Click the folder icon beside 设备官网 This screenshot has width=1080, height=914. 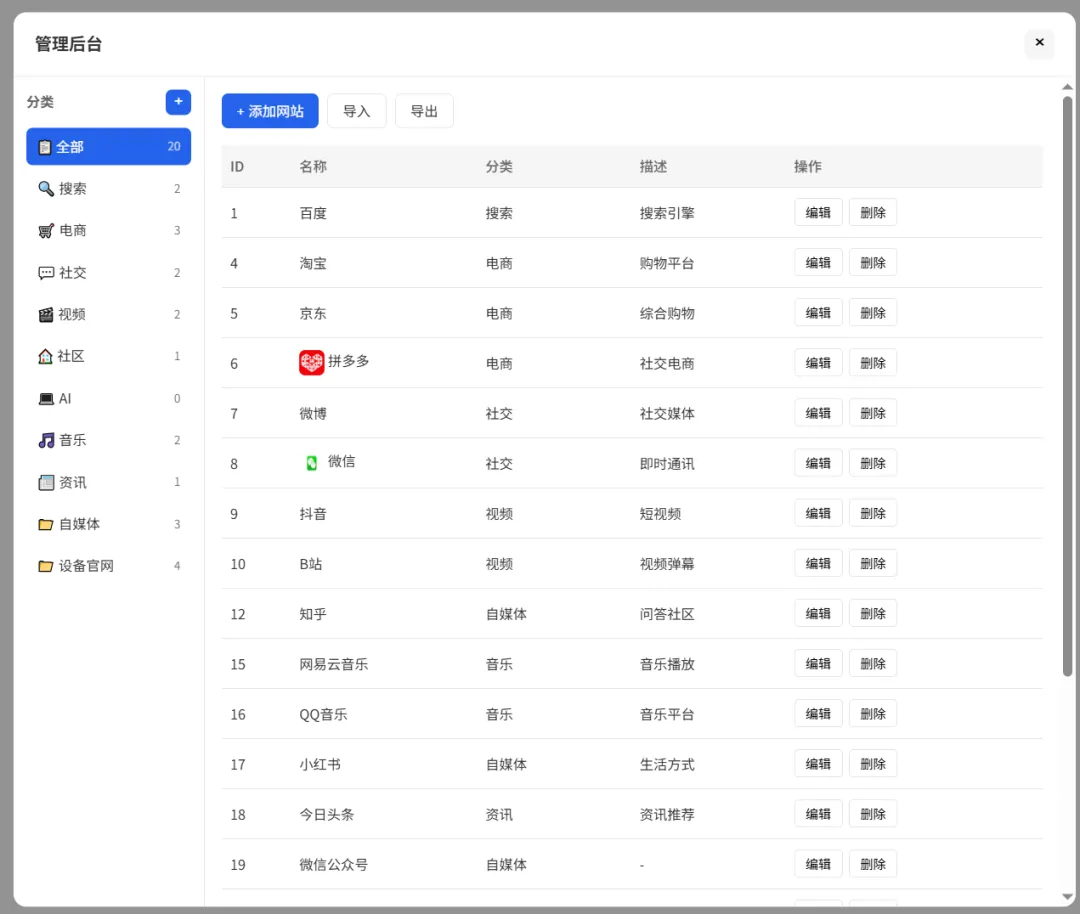coord(45,566)
